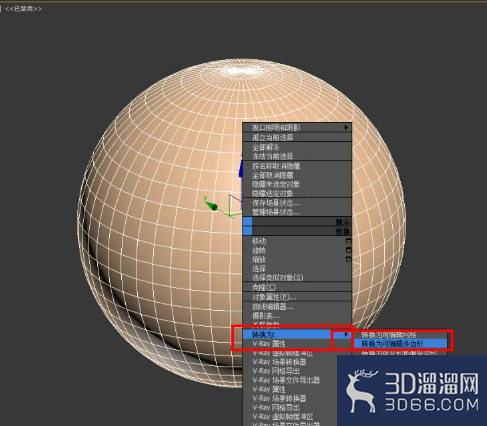
Task: Open rotate transform settings box beside 旋转
Action: [x=348, y=250]
